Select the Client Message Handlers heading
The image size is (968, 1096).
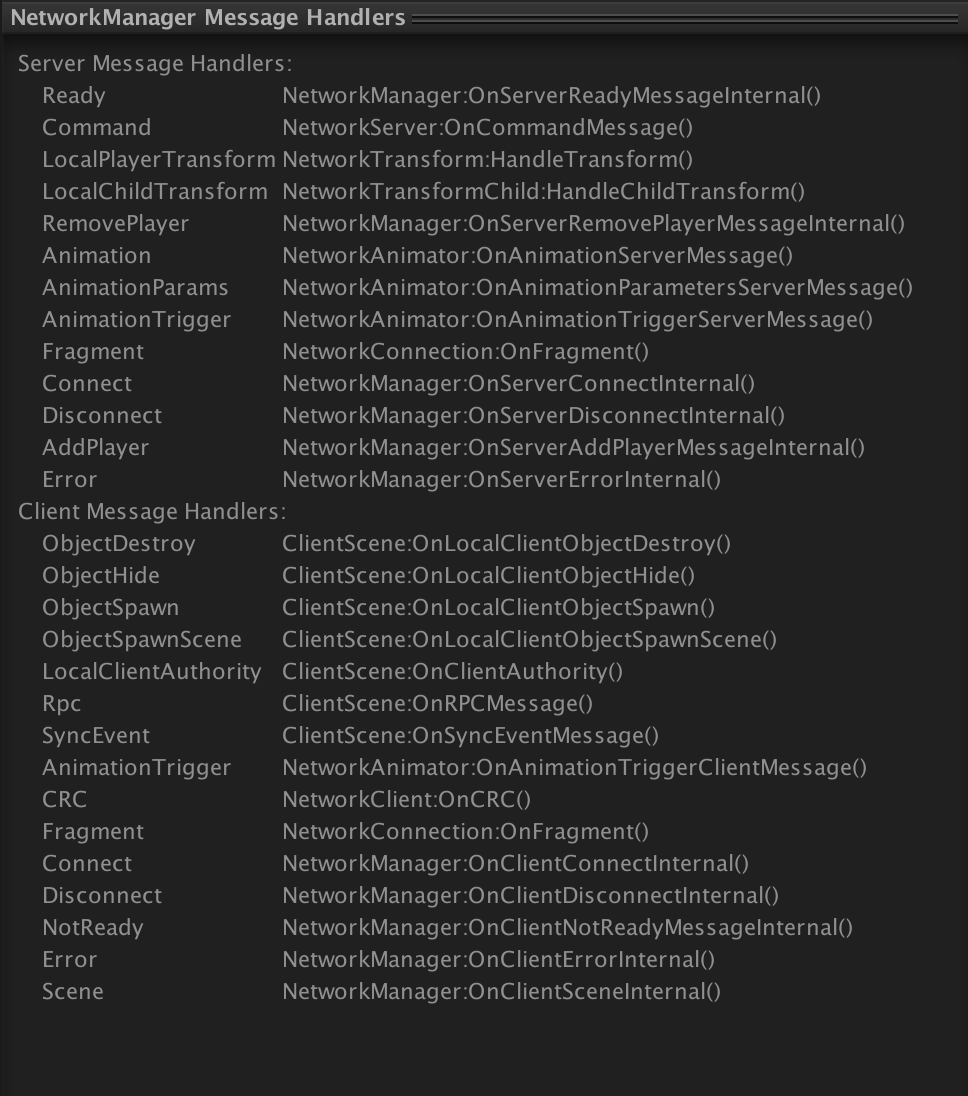(152, 512)
